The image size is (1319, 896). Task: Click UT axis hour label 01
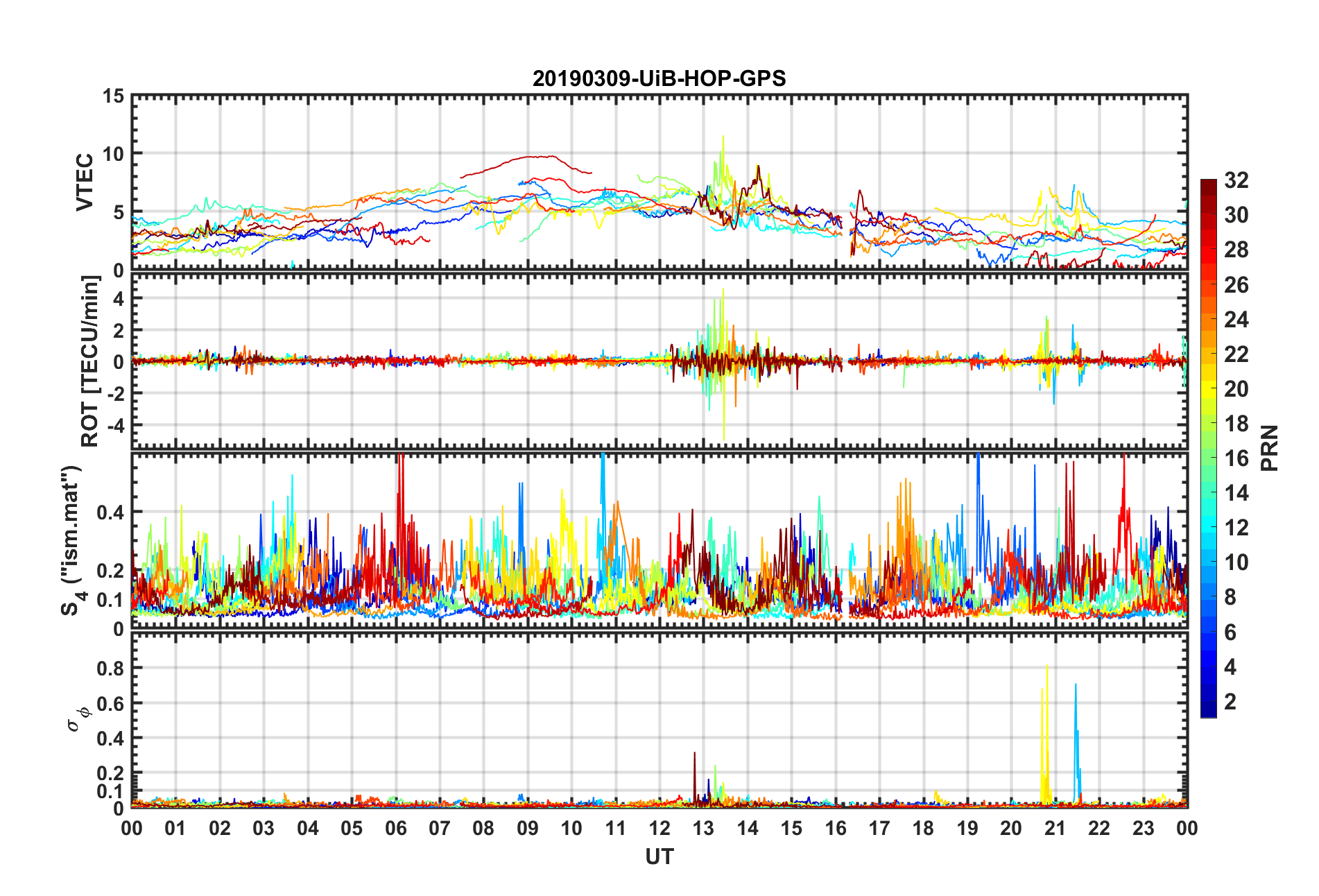point(175,828)
